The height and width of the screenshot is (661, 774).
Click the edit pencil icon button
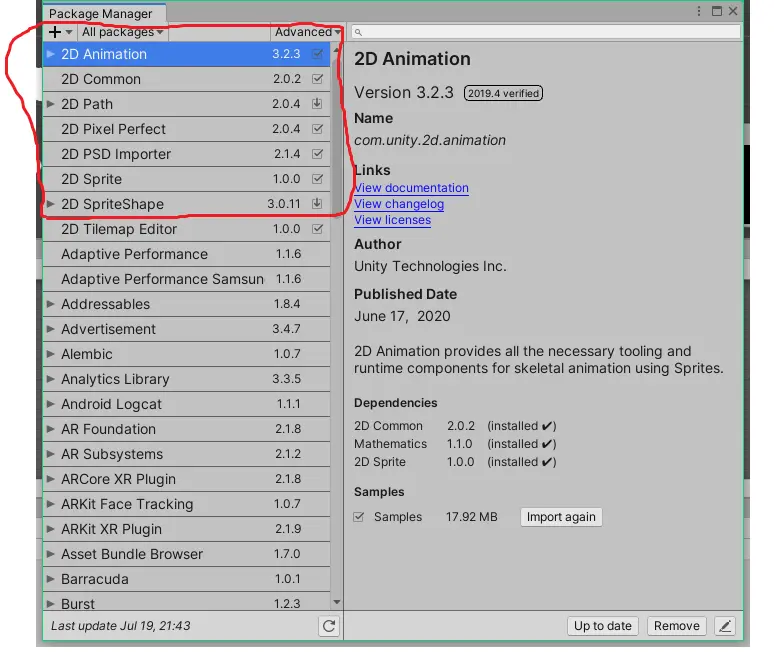pos(725,626)
